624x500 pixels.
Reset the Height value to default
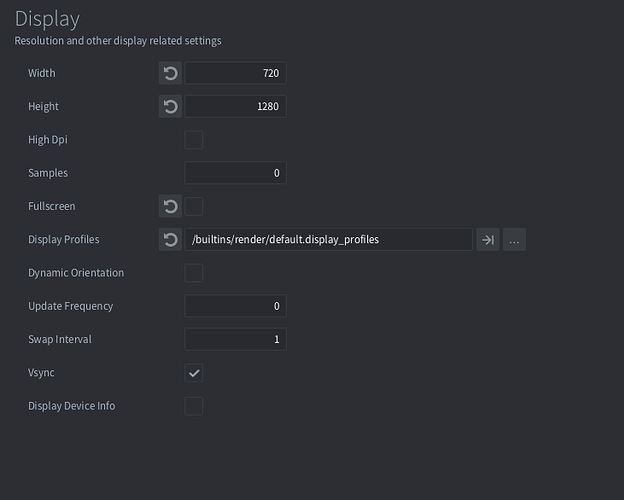click(x=170, y=107)
